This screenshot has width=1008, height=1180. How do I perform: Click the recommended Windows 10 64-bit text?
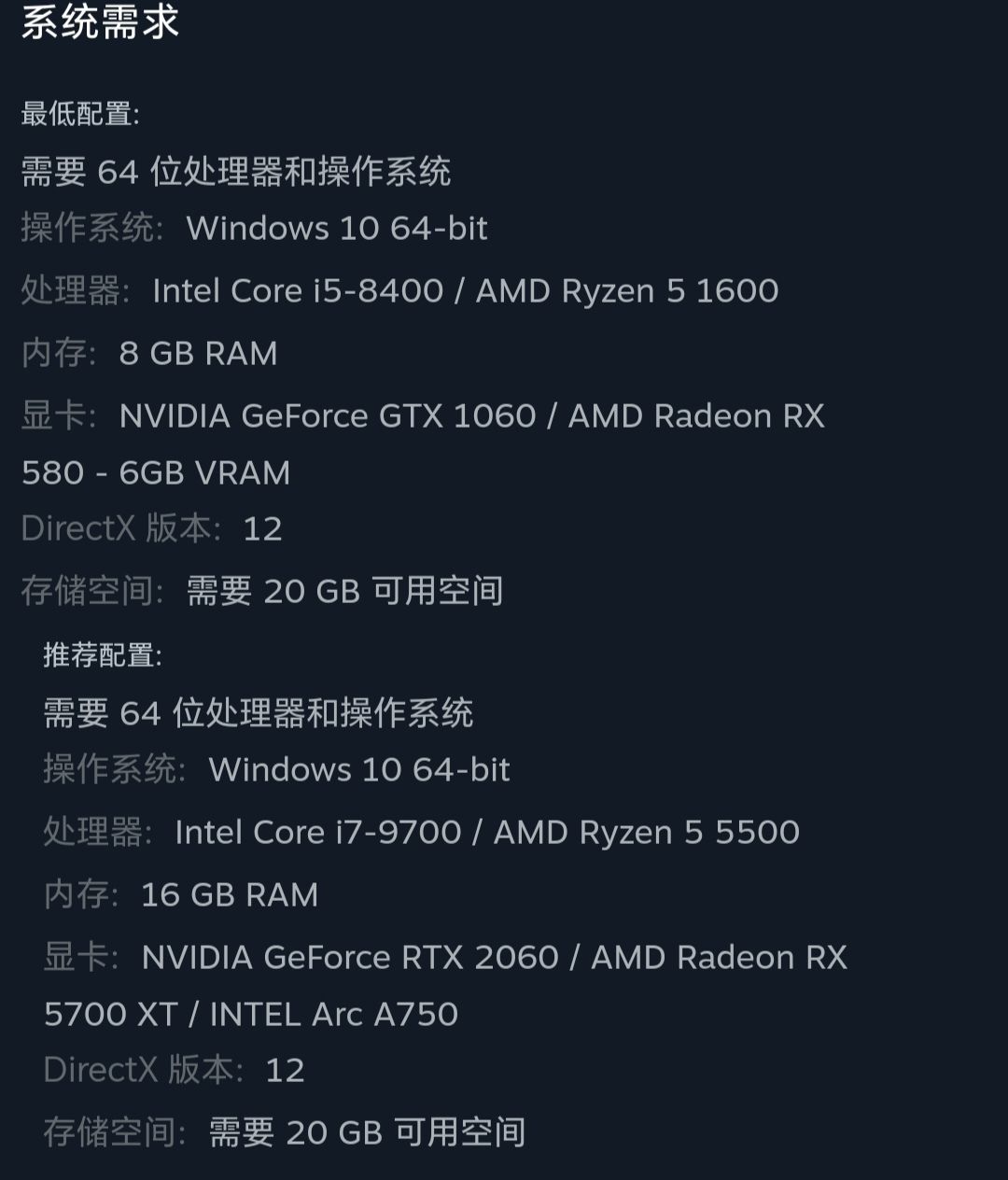[359, 770]
